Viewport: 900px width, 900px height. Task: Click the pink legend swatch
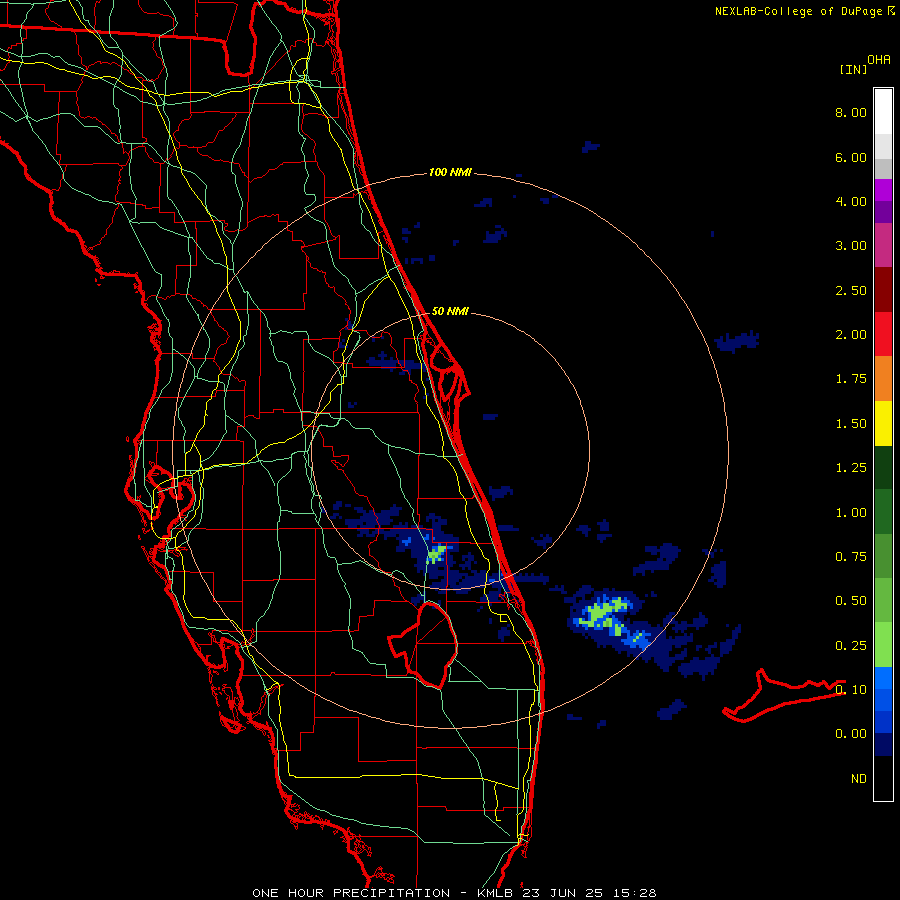click(883, 245)
